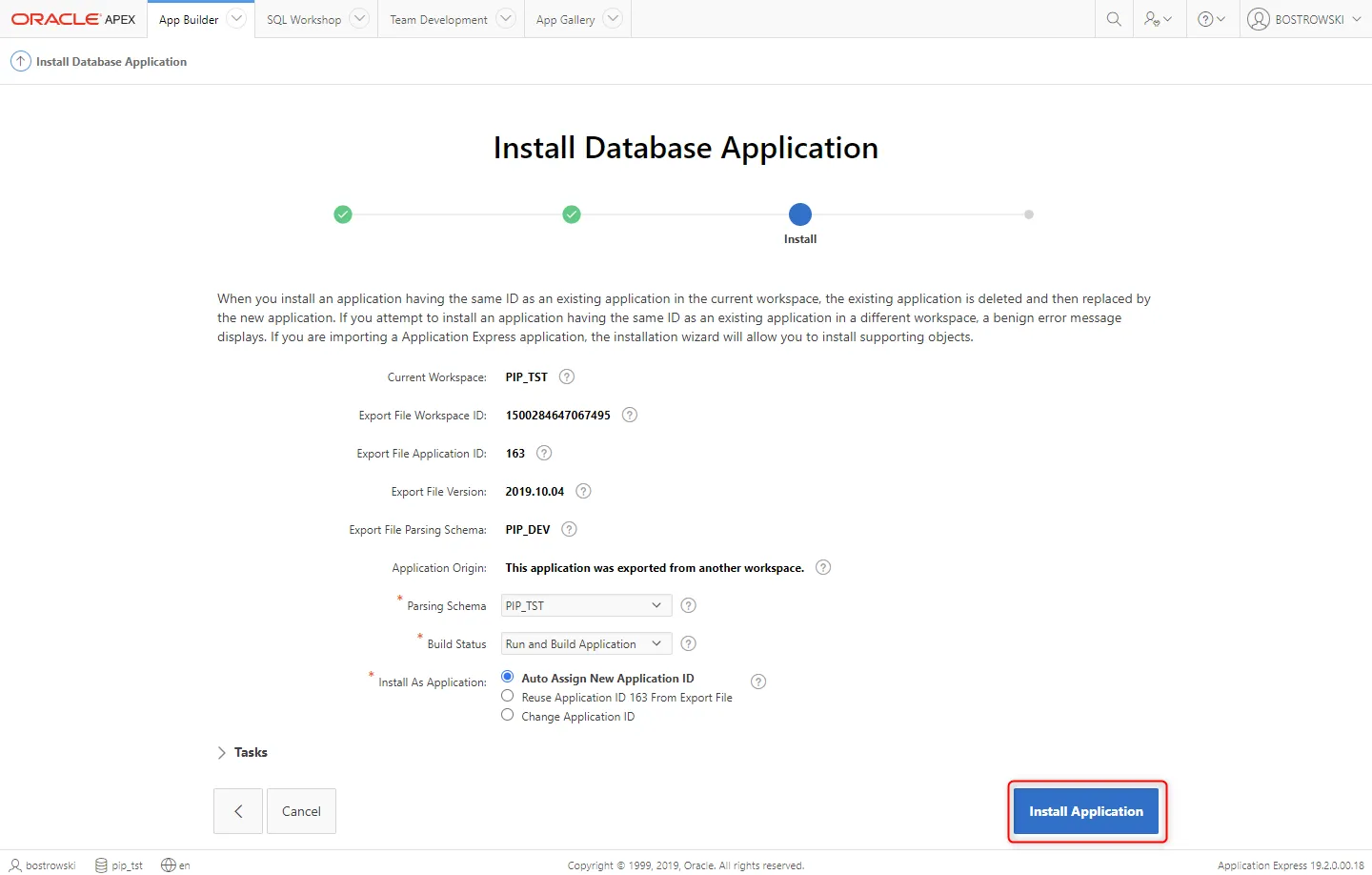Open the SQL Workshop tab
Viewport: 1372px width, 875px height.
[304, 20]
